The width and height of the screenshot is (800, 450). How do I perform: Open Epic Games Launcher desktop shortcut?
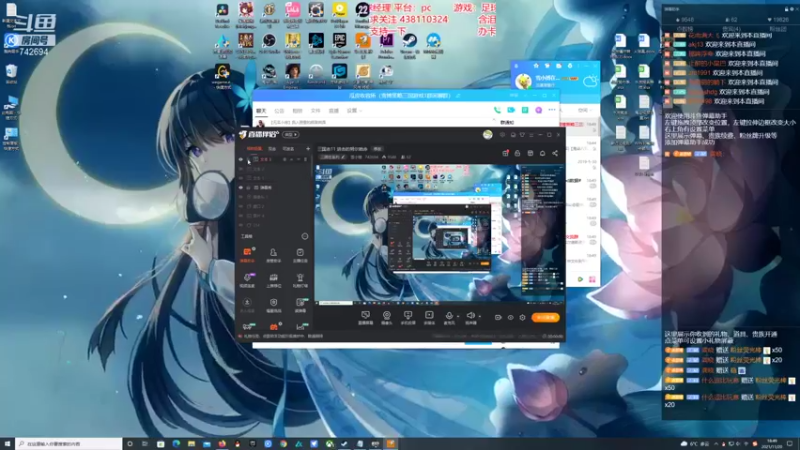coord(339,45)
